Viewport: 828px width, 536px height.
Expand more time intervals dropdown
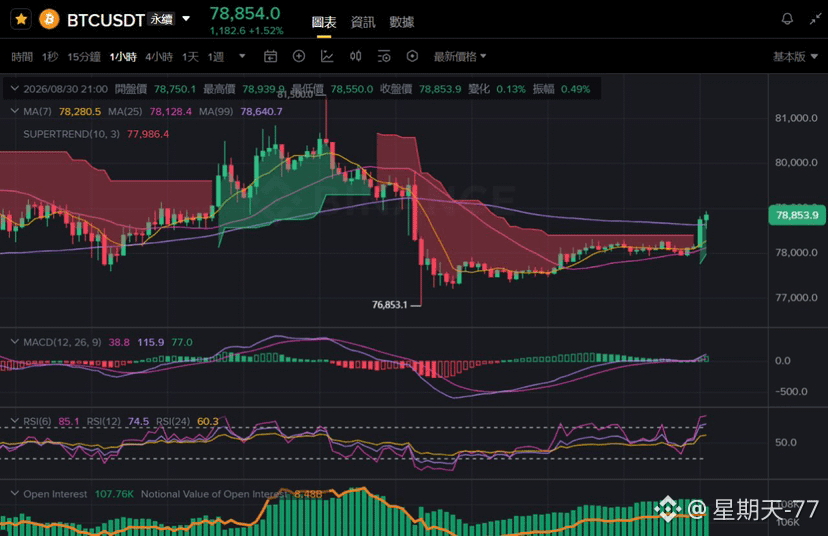(x=242, y=56)
